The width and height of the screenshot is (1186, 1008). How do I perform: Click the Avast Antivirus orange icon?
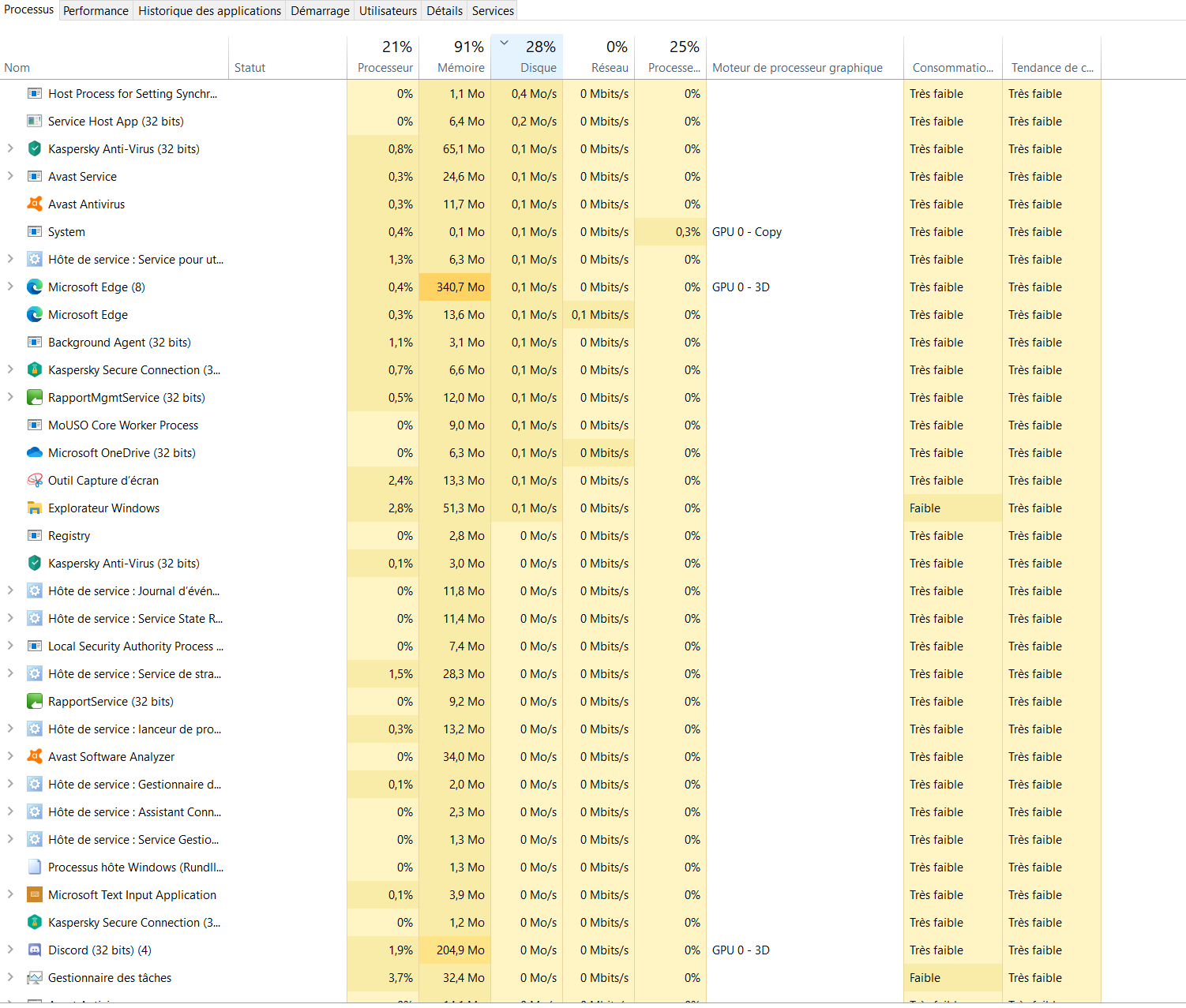35,204
